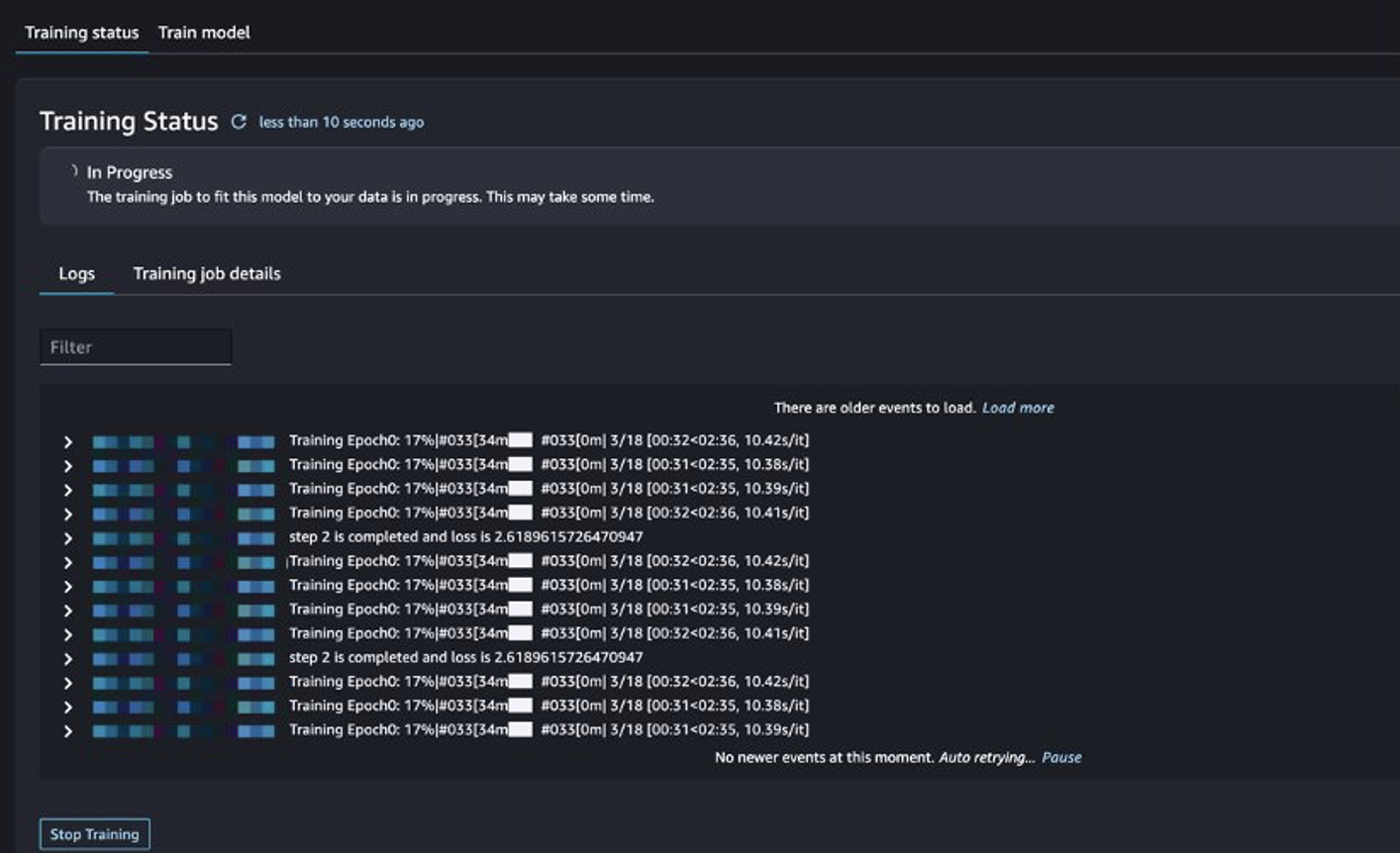Expand the first 10.41s/it log entry

pos(67,514)
